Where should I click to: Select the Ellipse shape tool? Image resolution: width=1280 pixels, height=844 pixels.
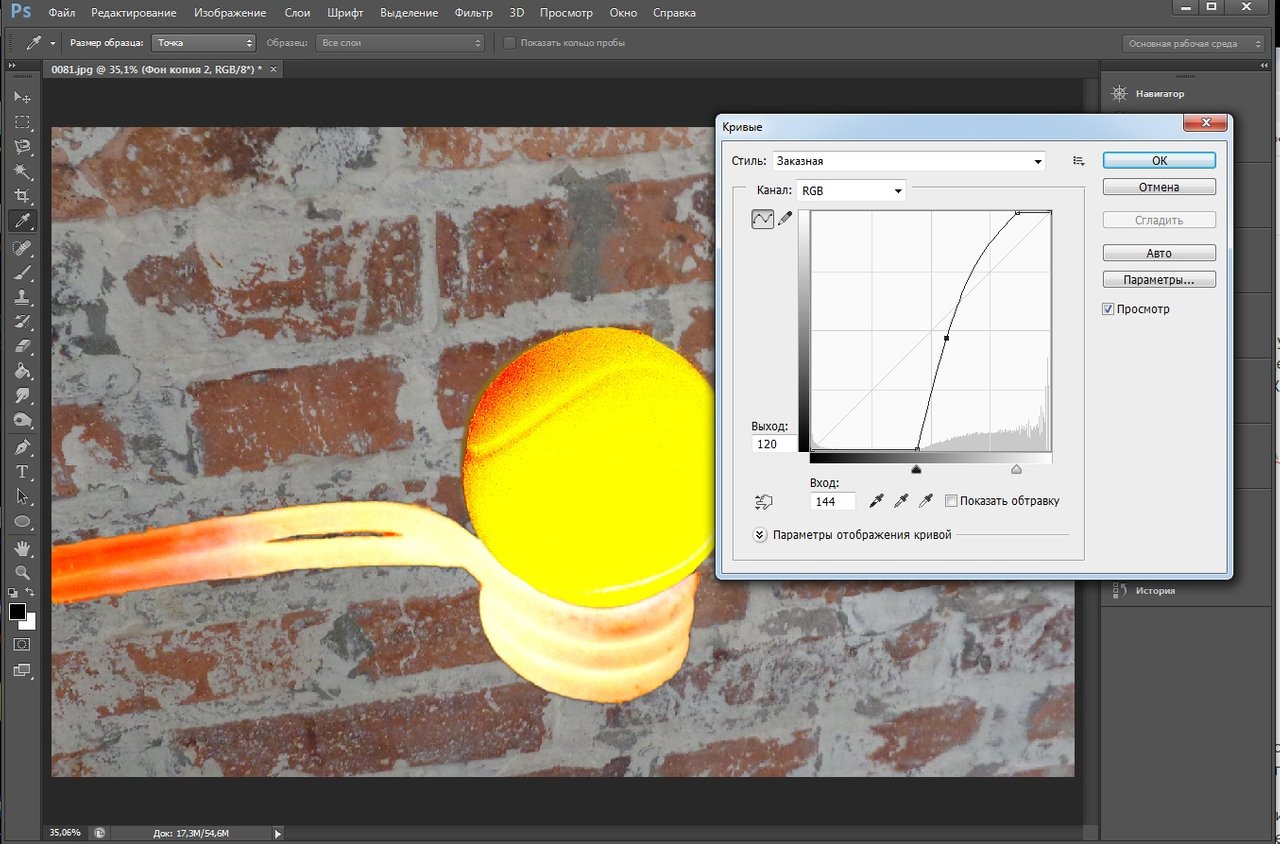22,522
